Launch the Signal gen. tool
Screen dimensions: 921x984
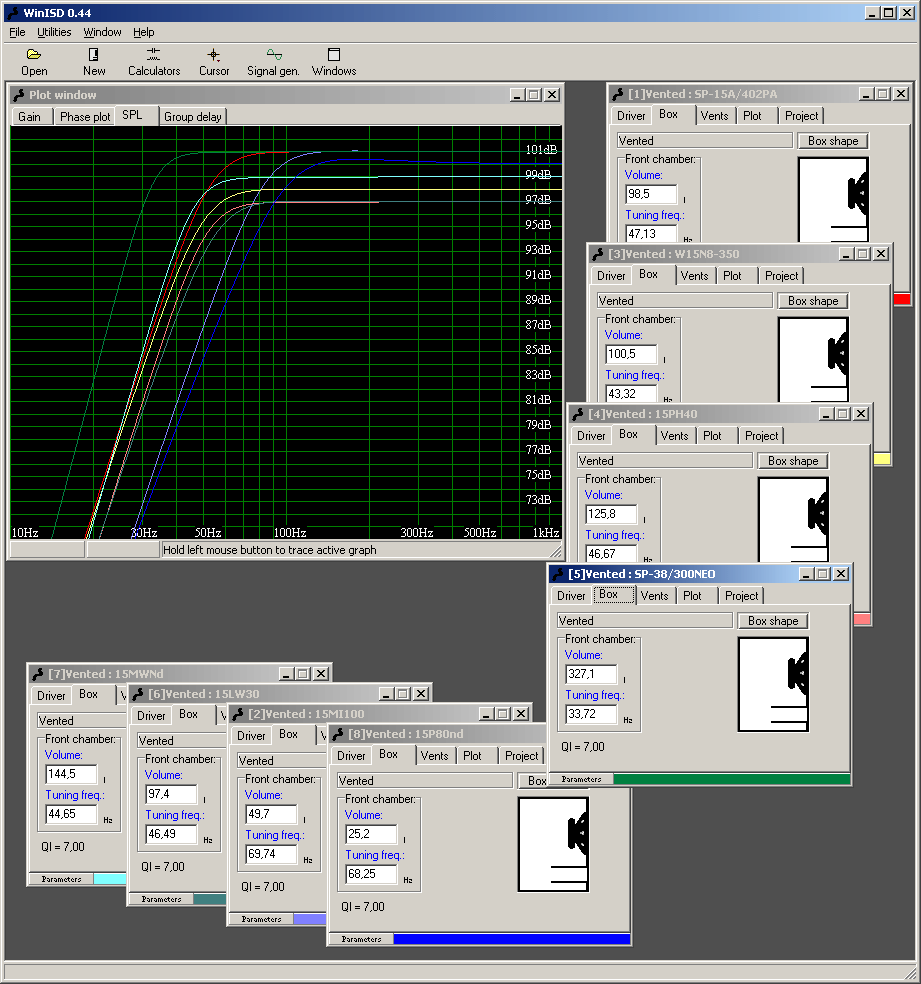point(273,56)
